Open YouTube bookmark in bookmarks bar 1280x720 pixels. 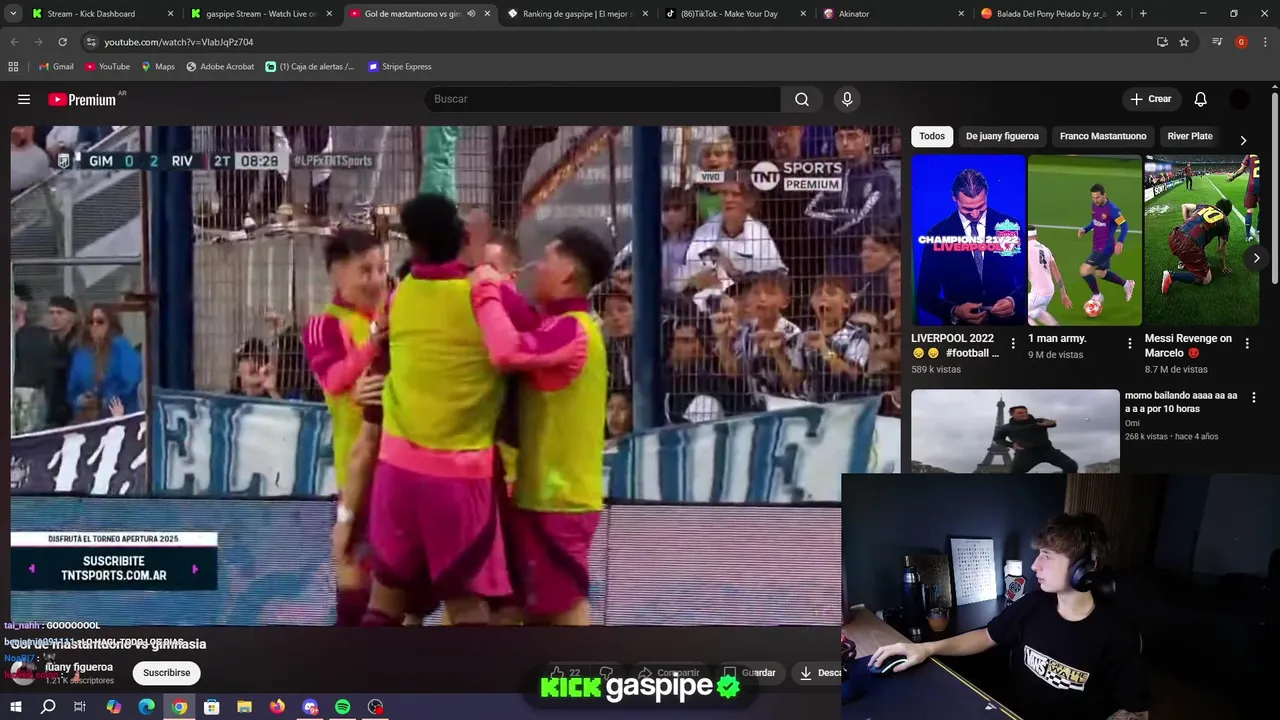click(x=107, y=66)
